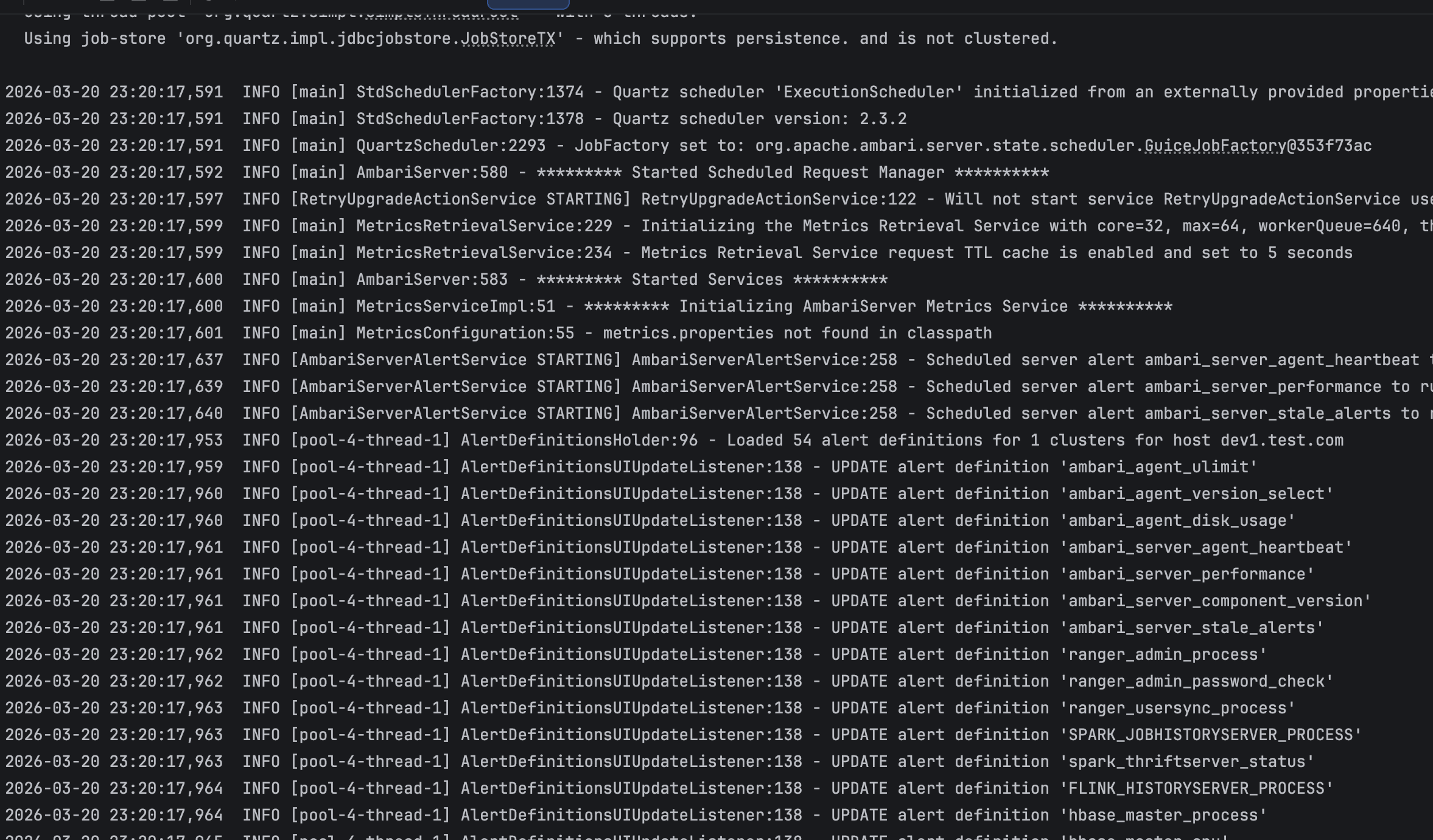The height and width of the screenshot is (840, 1433).
Task: Click the 'ranger_admin_password_check' alert text
Action: (1196, 682)
